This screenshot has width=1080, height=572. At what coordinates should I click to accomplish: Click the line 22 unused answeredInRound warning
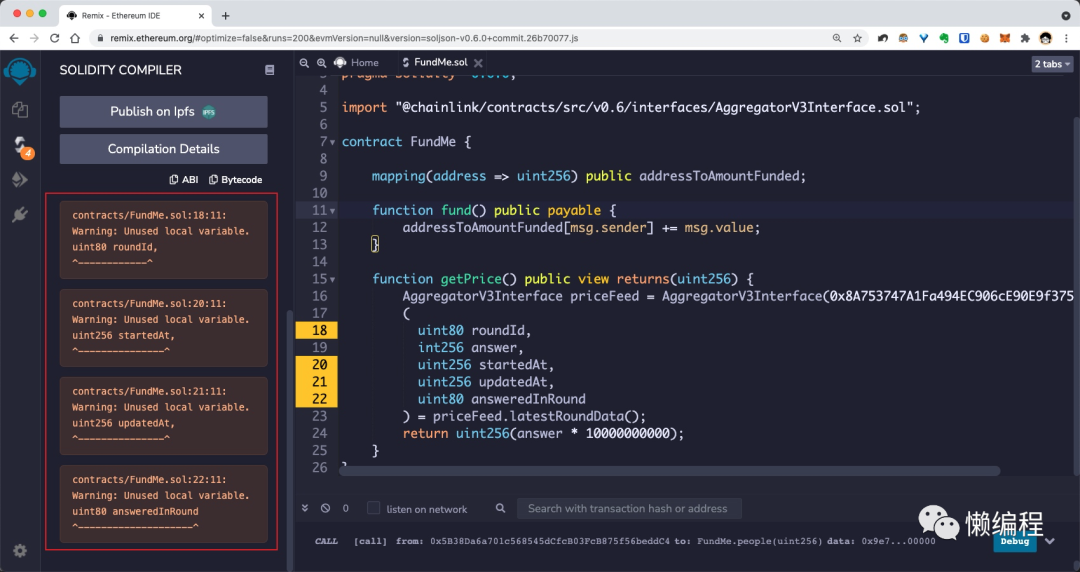coord(163,504)
